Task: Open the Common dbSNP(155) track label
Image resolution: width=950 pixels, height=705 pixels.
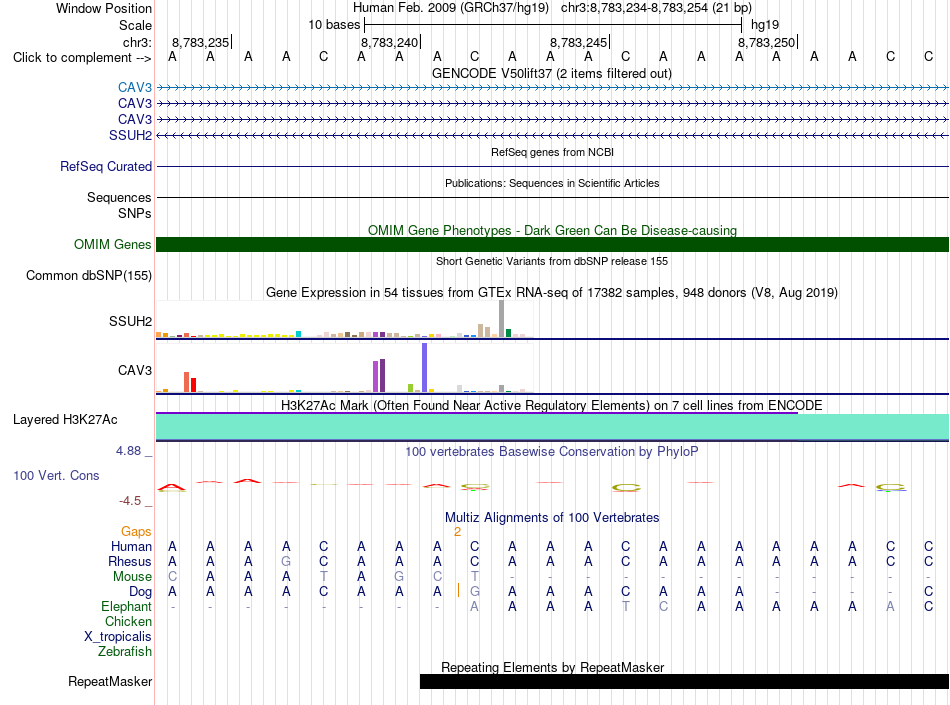Action: coord(88,276)
